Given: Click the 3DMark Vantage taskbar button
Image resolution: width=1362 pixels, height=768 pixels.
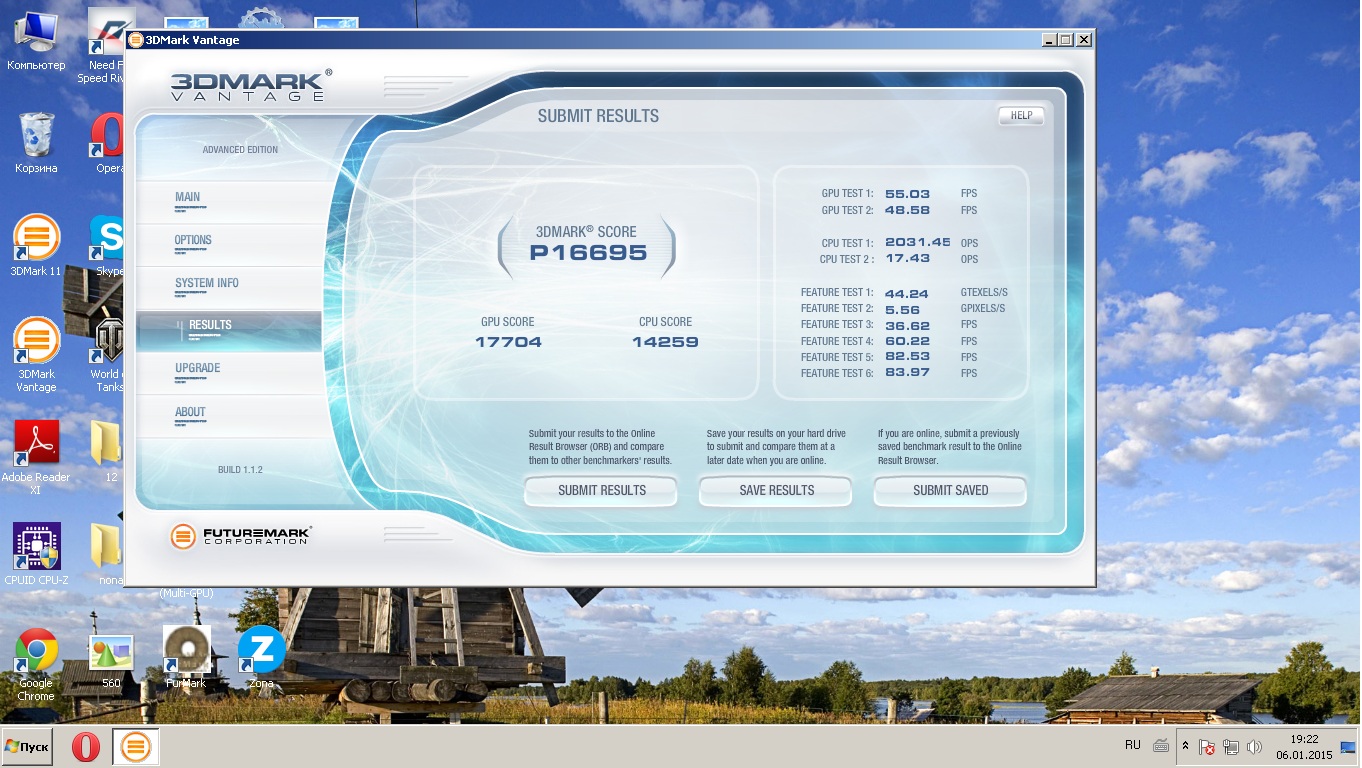Looking at the screenshot, I should pyautogui.click(x=136, y=747).
